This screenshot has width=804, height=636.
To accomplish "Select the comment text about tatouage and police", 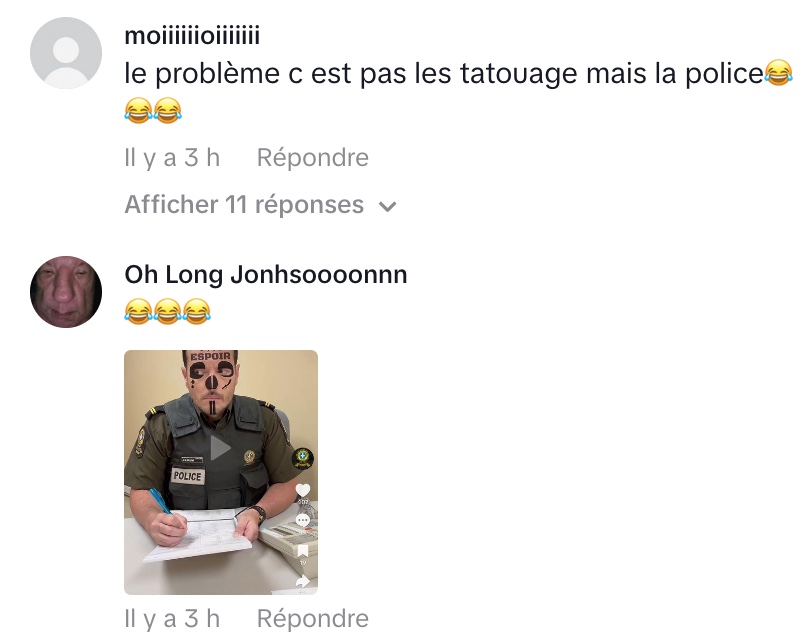I will [x=444, y=73].
